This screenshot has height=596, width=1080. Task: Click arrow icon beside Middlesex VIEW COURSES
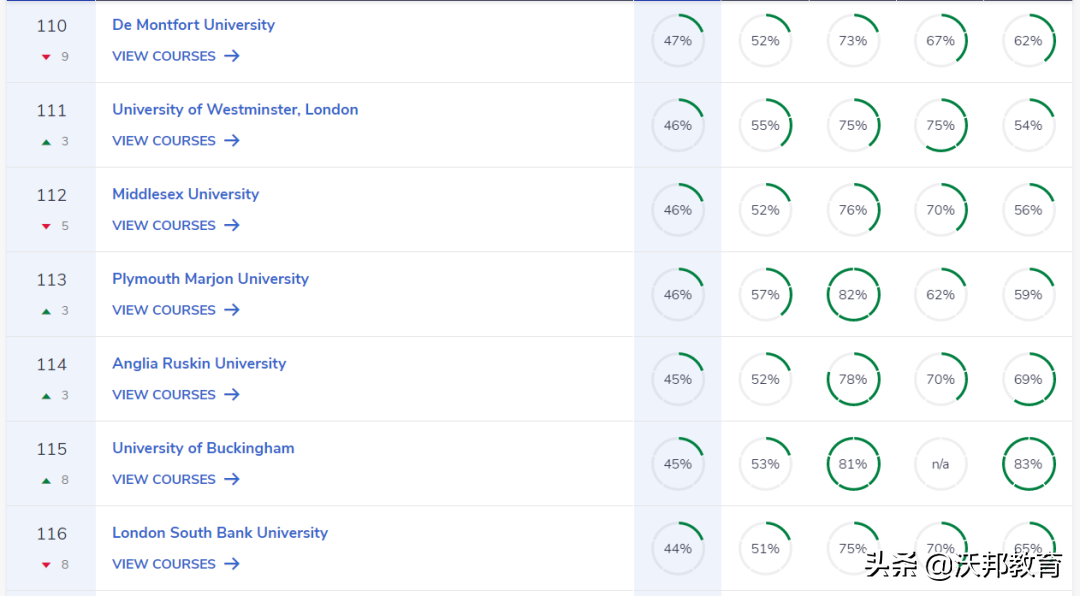click(232, 225)
